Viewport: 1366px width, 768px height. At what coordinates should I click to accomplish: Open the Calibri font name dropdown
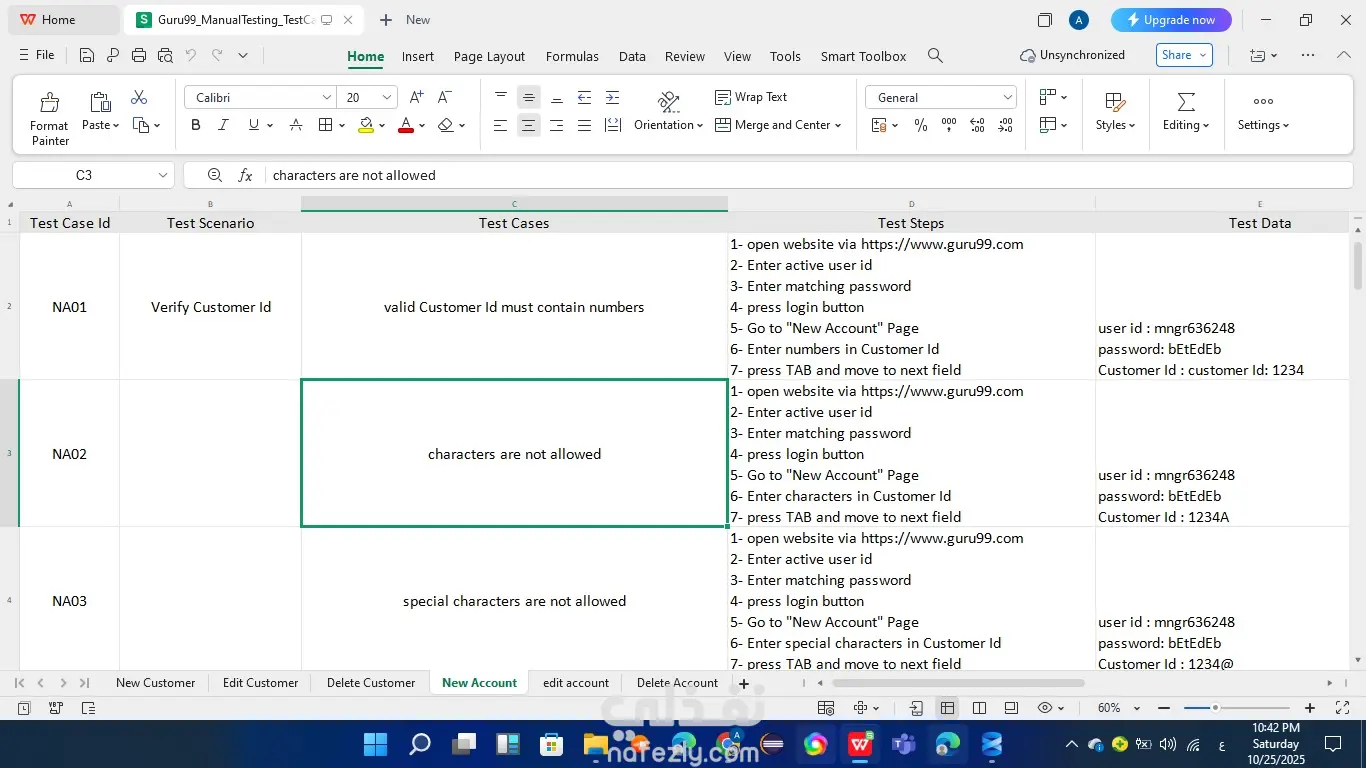327,97
